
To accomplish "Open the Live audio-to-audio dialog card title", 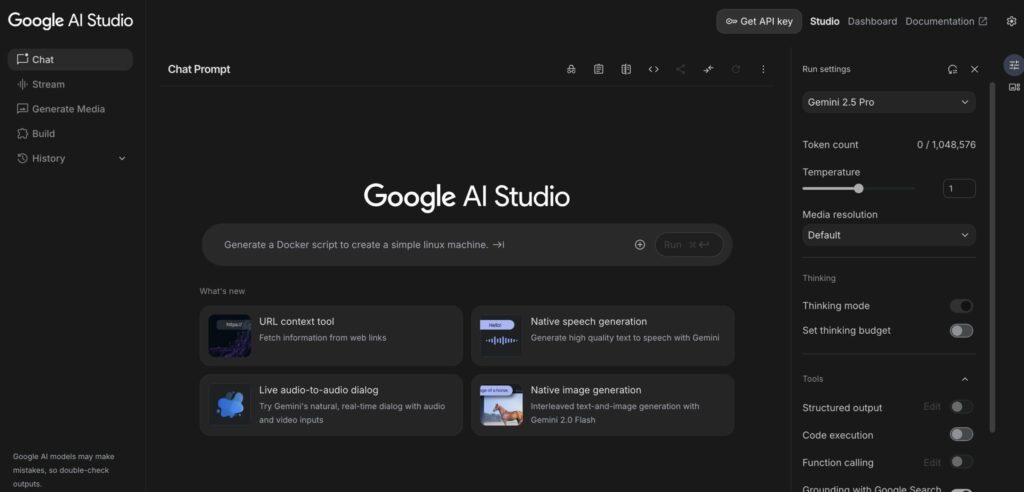I will click(319, 390).
